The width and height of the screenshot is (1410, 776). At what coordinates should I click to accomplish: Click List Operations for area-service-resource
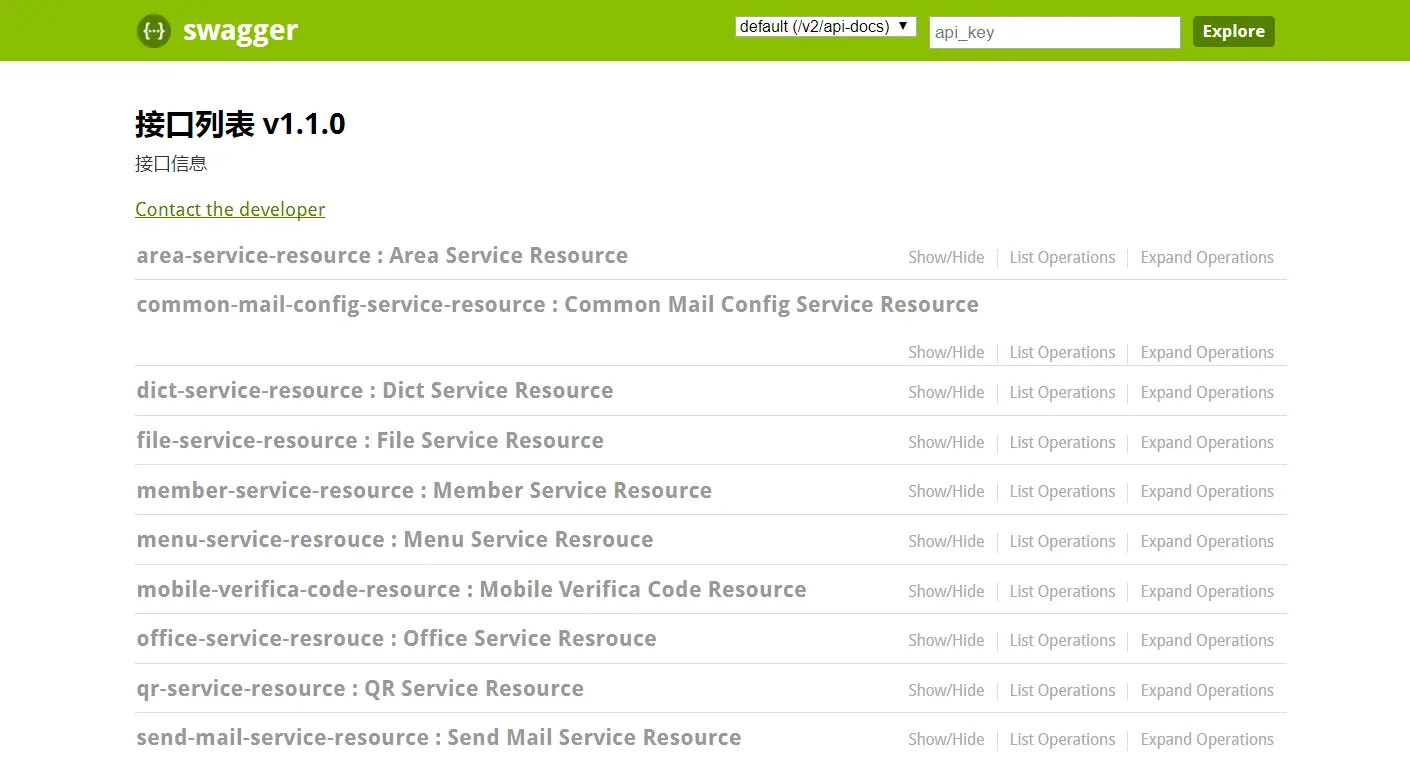click(x=1062, y=257)
